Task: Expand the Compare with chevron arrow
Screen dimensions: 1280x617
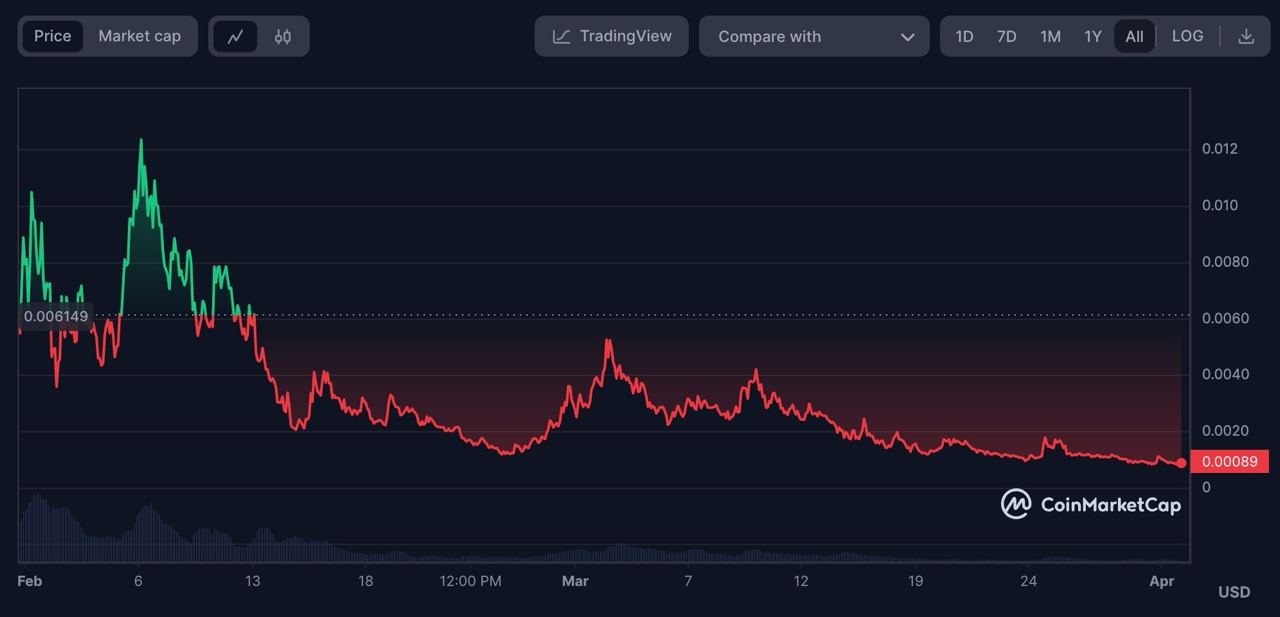Action: click(907, 37)
